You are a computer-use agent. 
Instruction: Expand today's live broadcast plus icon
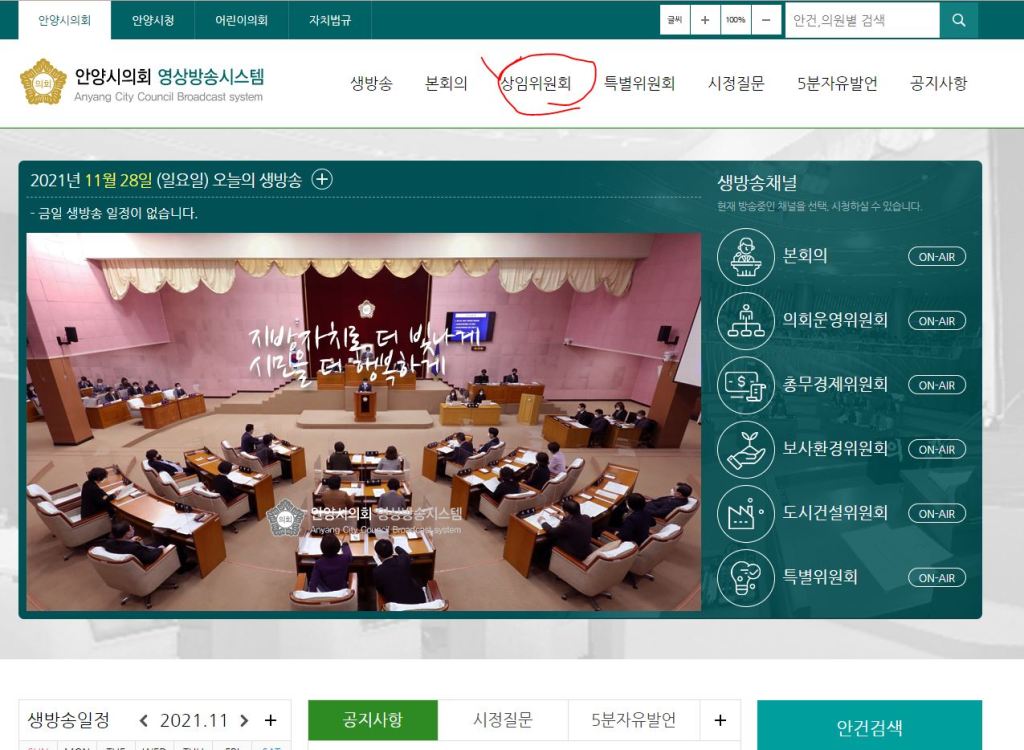[322, 180]
